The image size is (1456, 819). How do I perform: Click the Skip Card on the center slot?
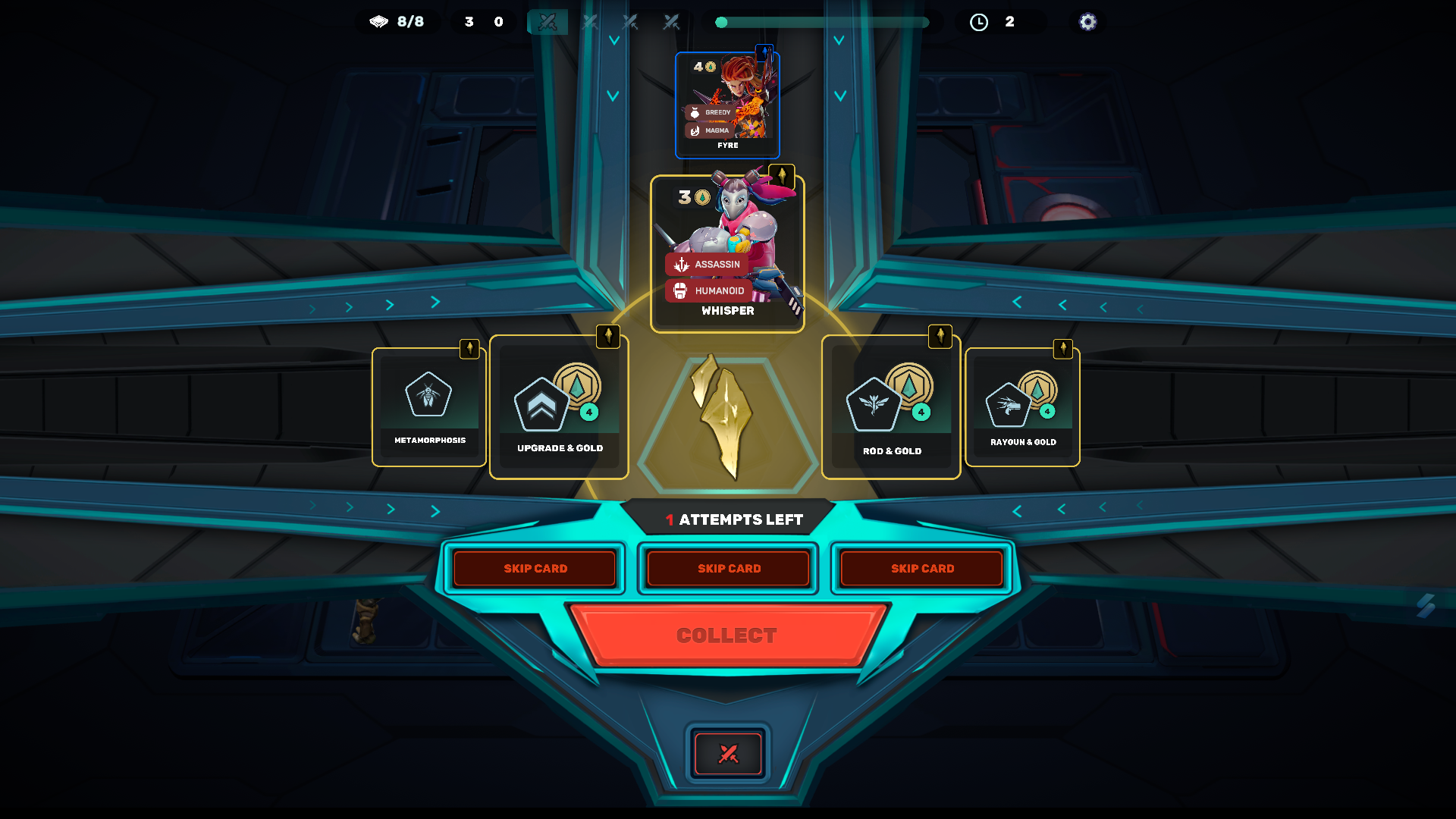729,568
